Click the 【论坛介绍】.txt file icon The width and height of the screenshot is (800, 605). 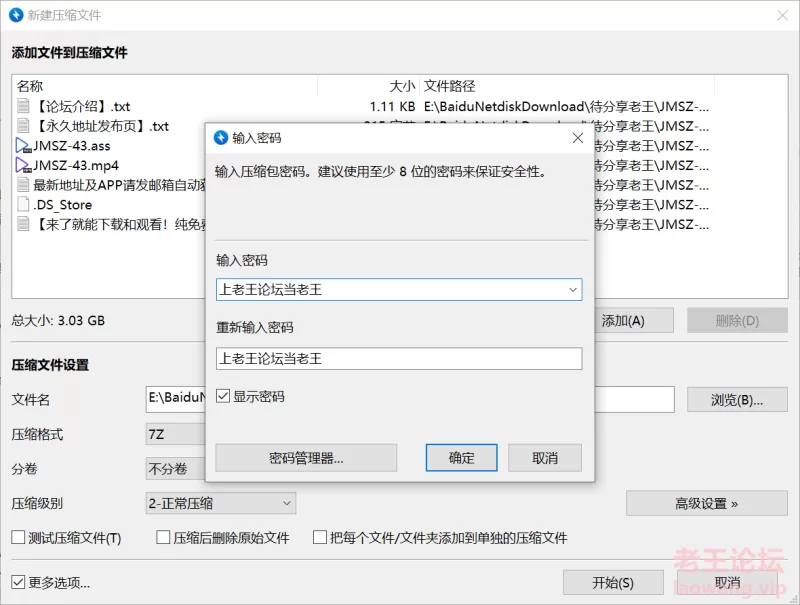pos(23,106)
